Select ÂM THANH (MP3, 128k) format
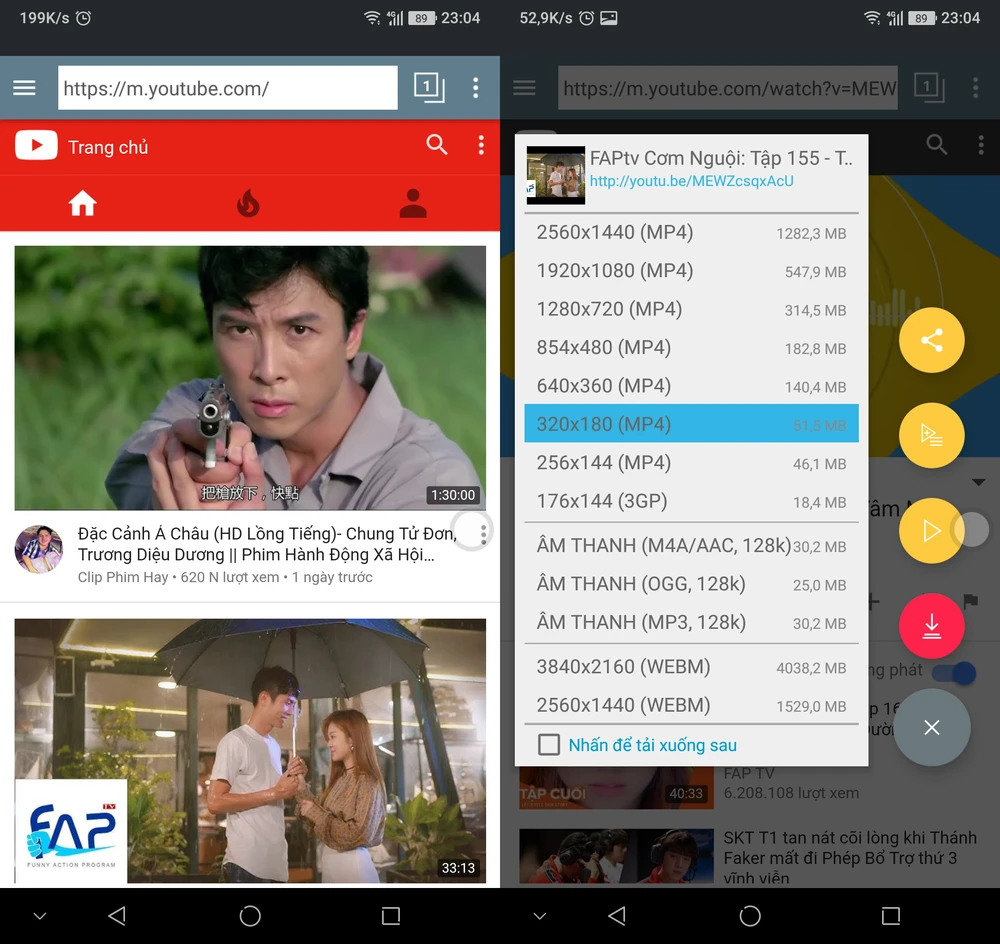Screen dimensions: 1000x944 (690, 622)
